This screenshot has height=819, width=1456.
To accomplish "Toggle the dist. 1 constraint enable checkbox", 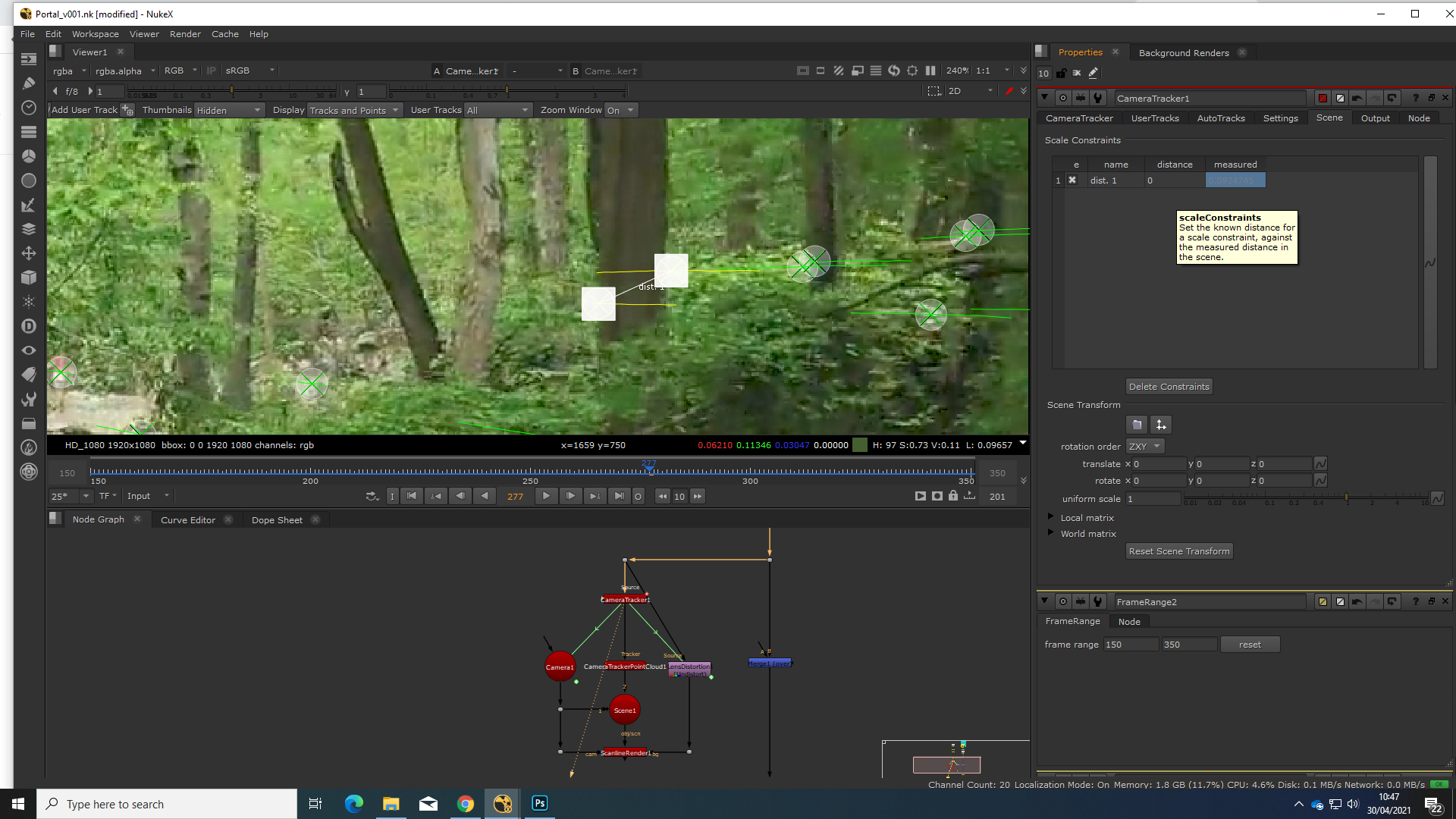I will coord(1072,180).
